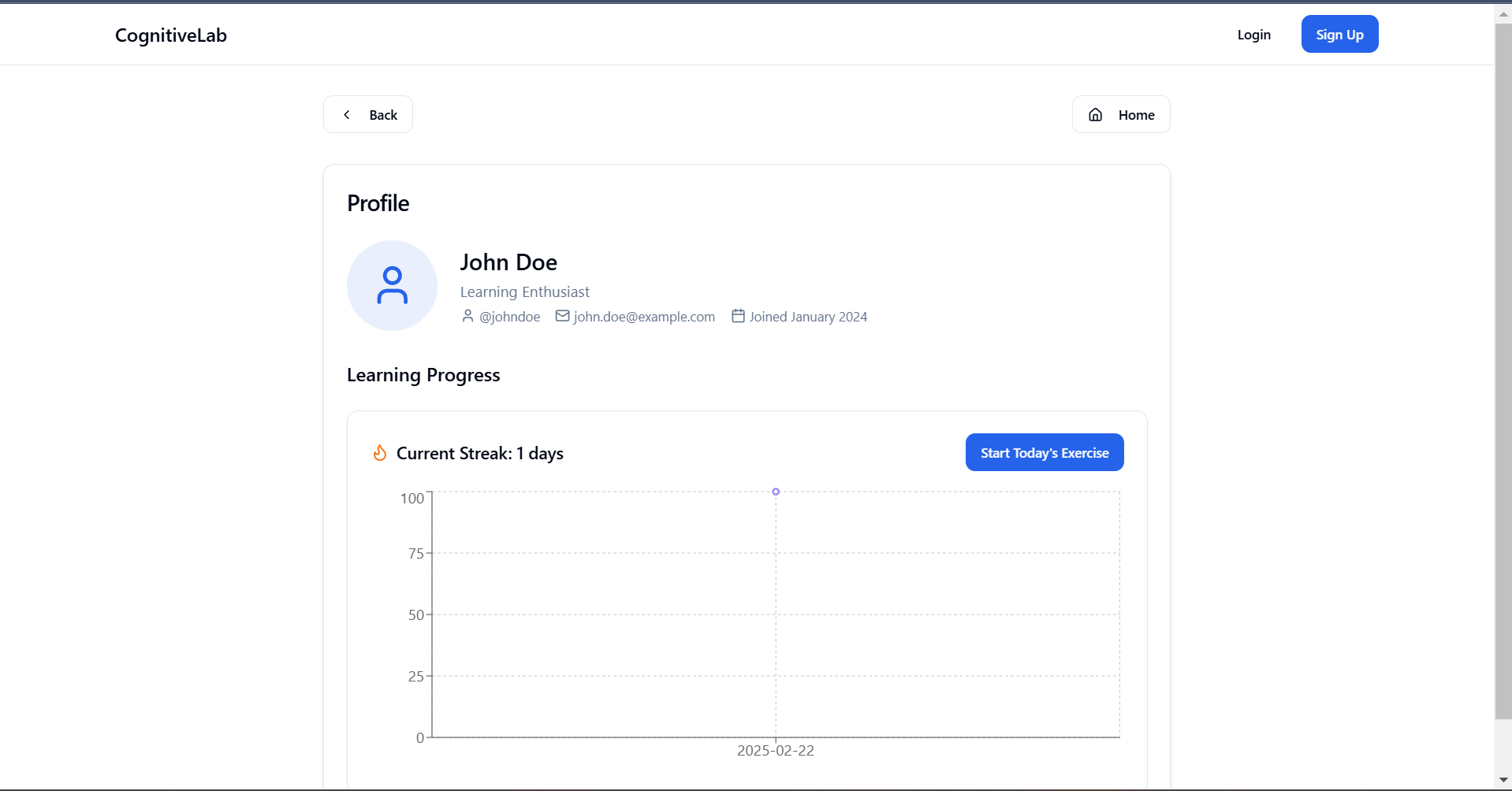This screenshot has width=1512, height=791.
Task: Click the person icon beside @johndoe
Action: point(467,316)
